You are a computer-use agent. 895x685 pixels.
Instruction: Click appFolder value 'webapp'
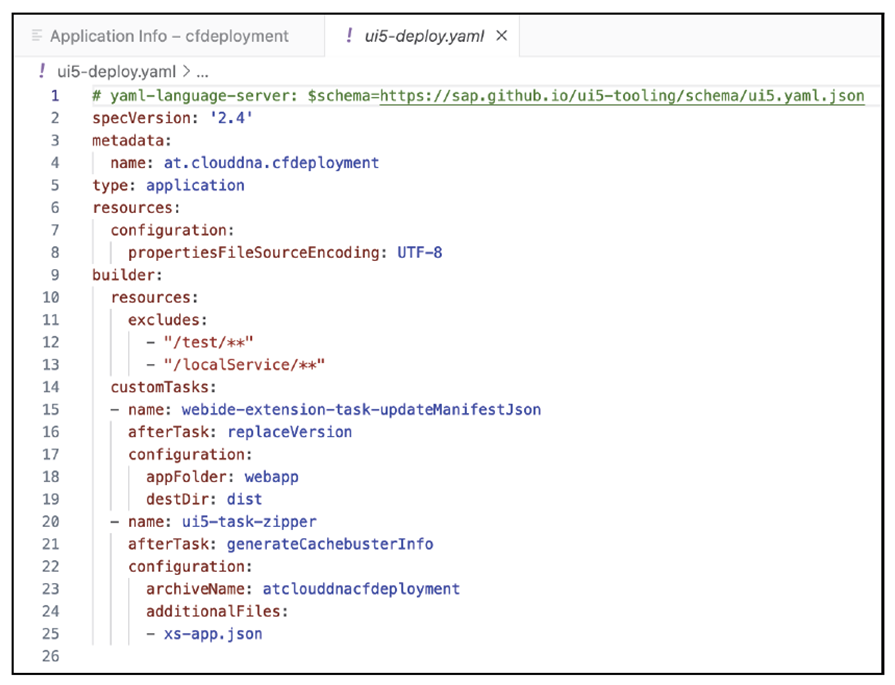272,477
